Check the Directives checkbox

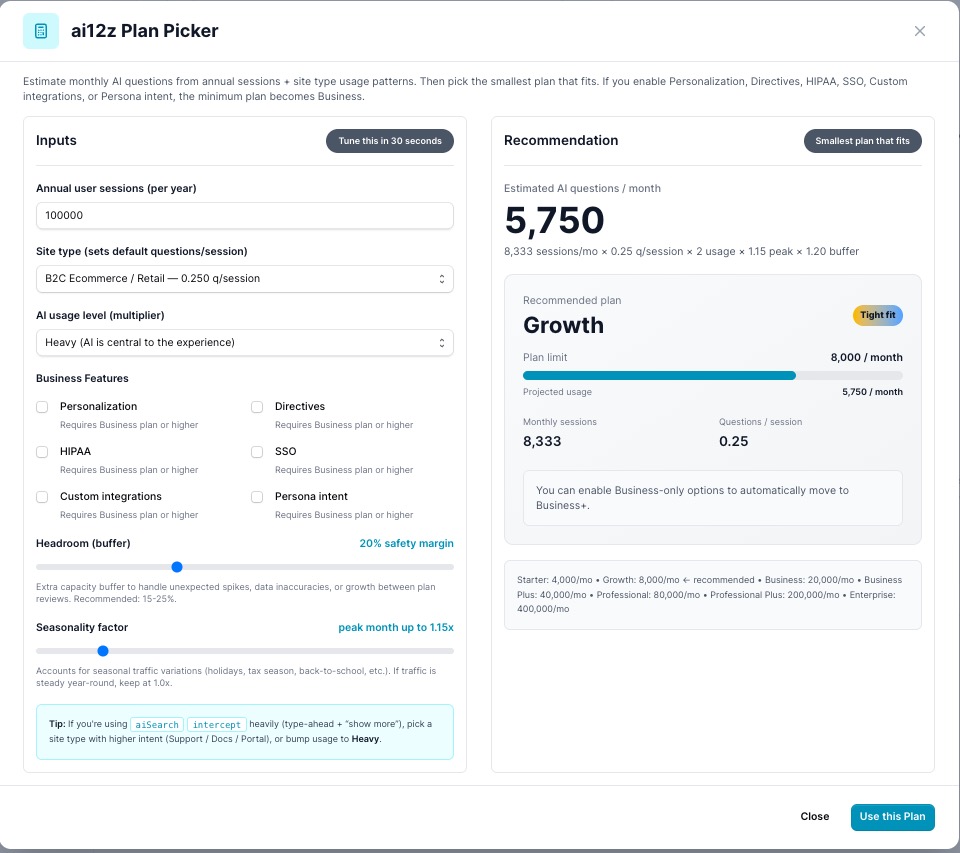tap(257, 407)
